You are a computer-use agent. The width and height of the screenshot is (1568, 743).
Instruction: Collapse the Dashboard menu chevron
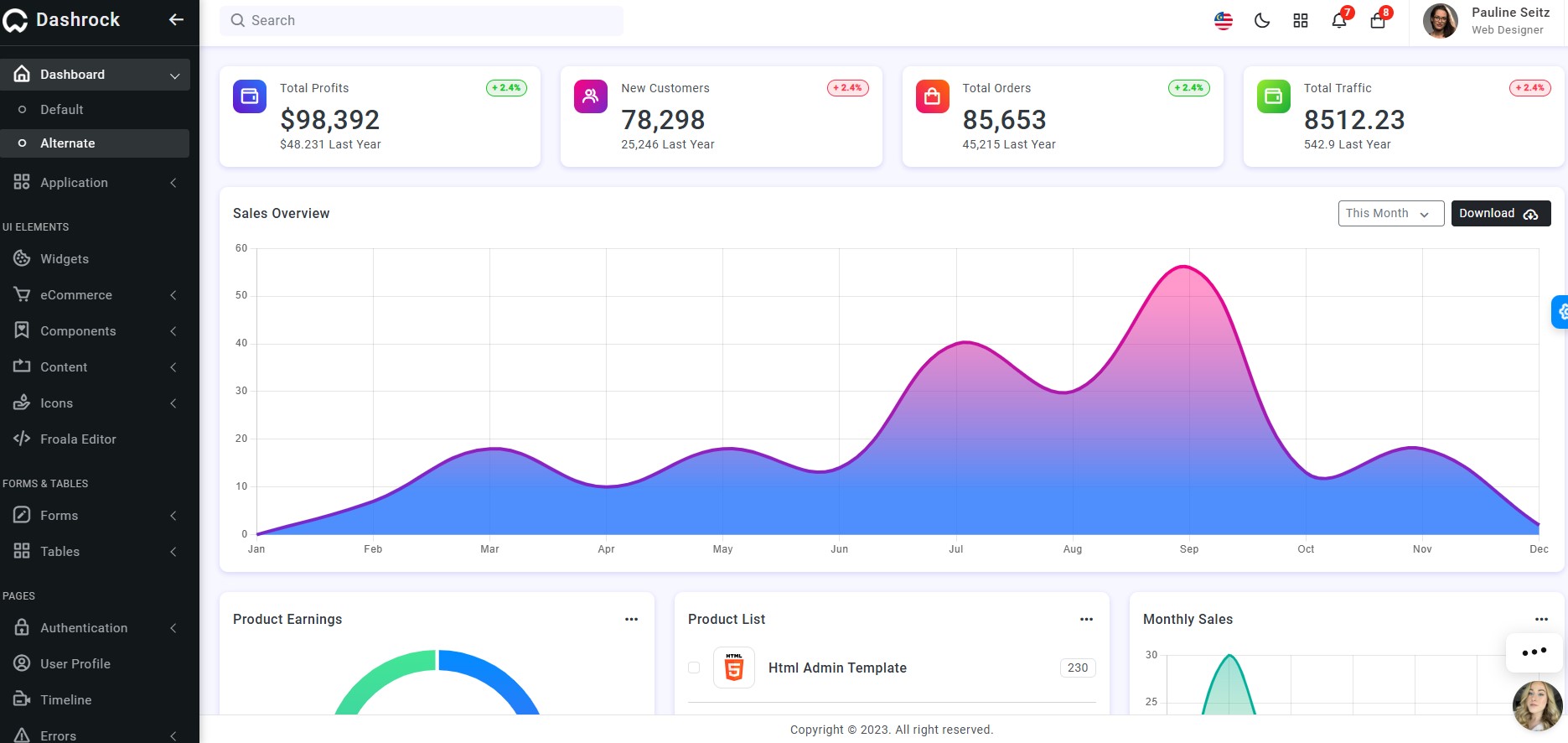[174, 75]
